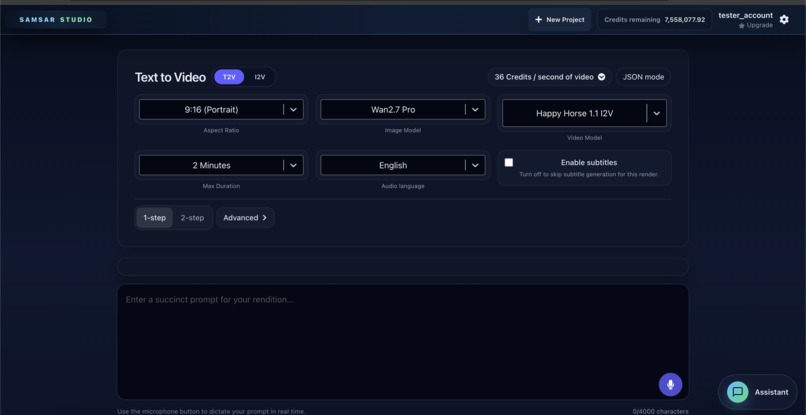Select the 1-step workflow
Viewport: 806px width, 415px height.
[155, 218]
